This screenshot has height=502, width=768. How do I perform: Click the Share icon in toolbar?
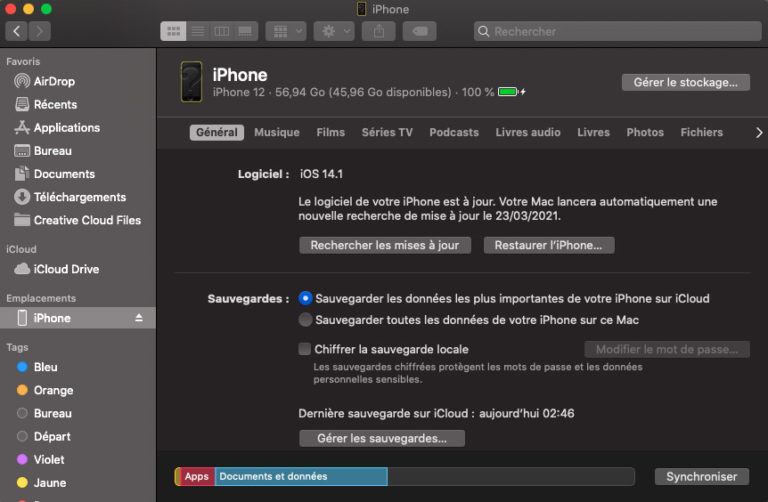[x=379, y=31]
